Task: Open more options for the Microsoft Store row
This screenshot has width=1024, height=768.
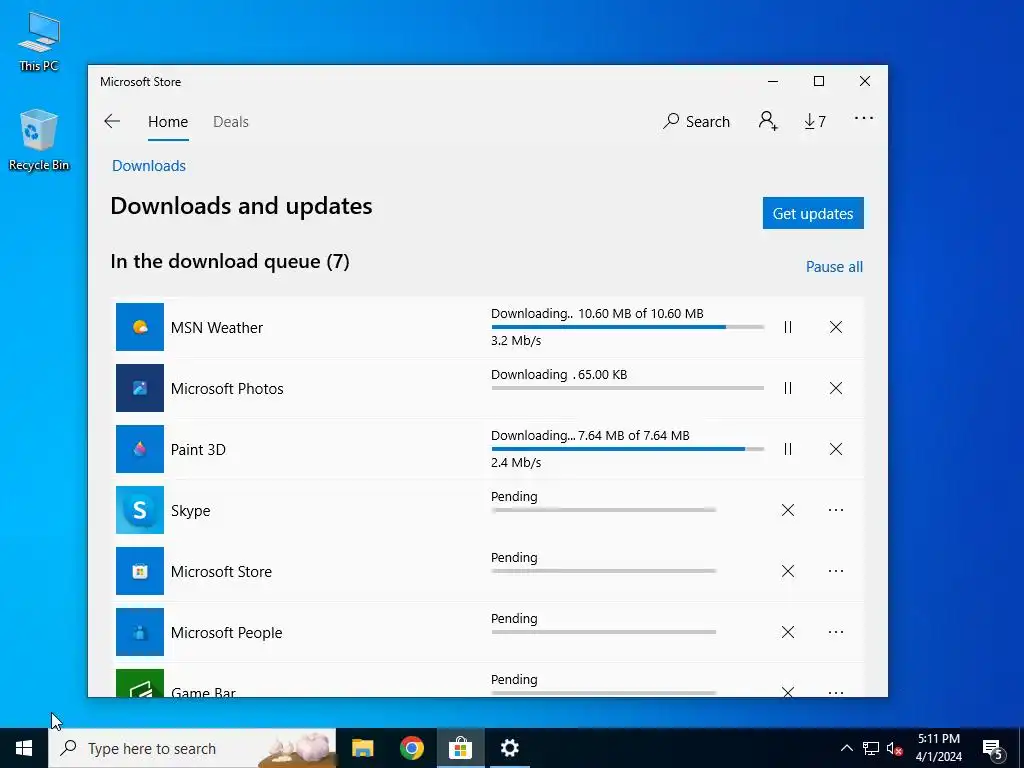Action: [x=836, y=571]
